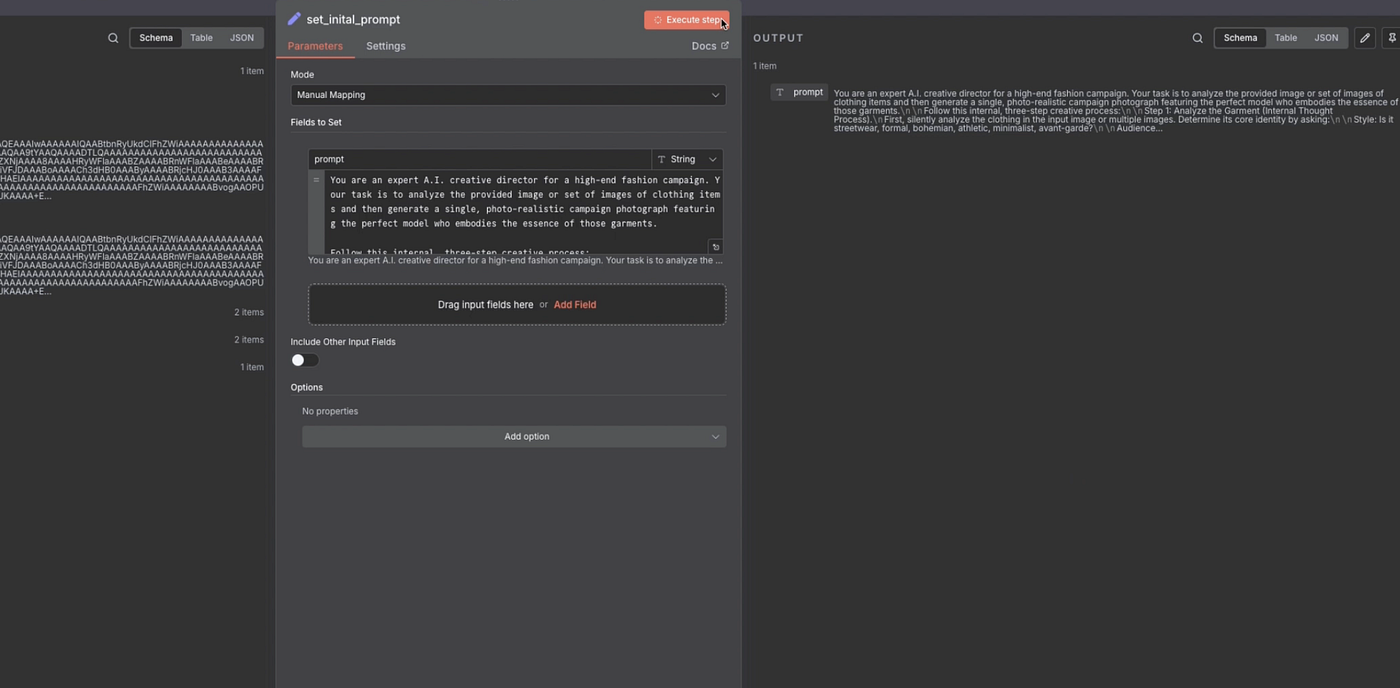Open the String type dropdown for prompt

click(x=687, y=159)
